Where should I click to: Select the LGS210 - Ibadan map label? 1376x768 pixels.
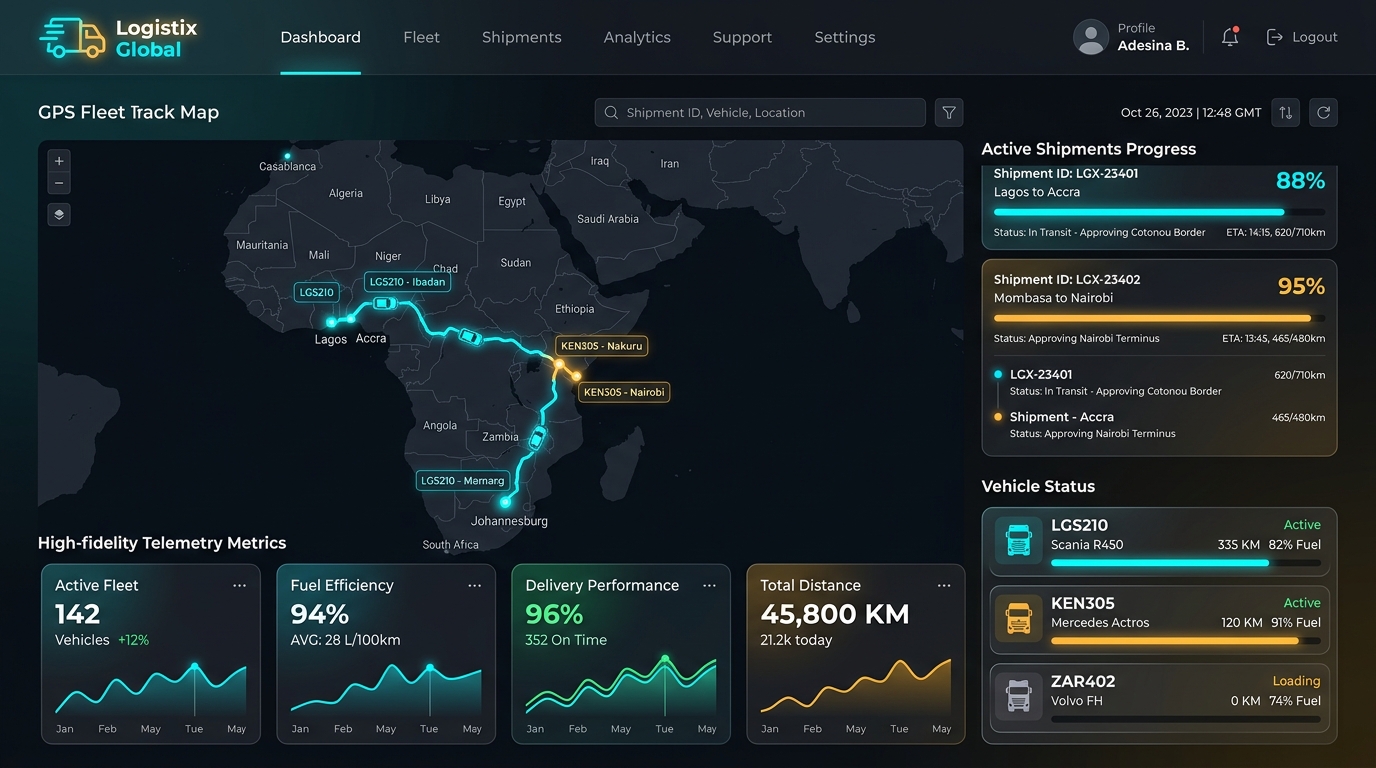tap(407, 282)
